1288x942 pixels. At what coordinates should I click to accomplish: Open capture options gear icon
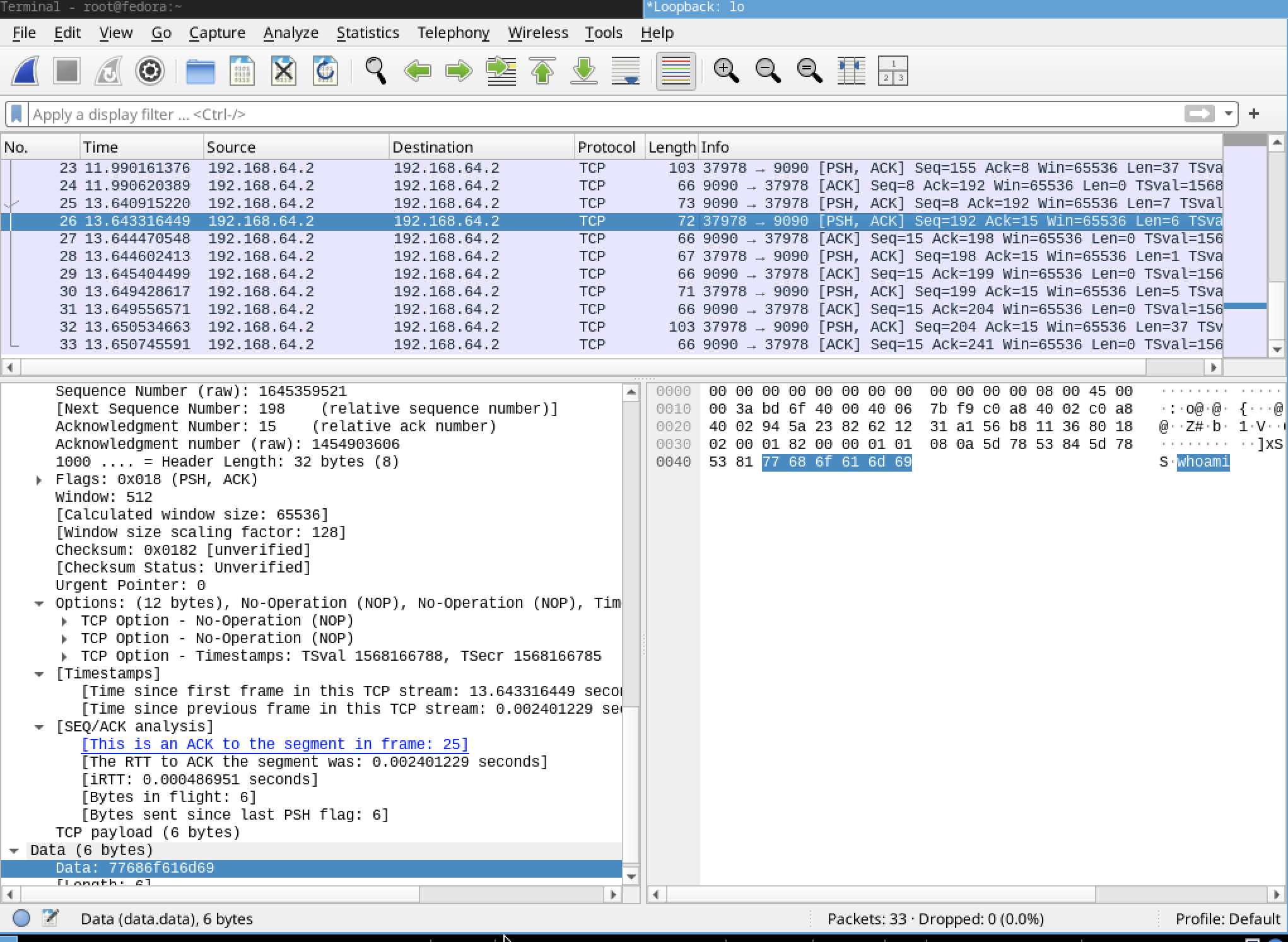pos(149,71)
